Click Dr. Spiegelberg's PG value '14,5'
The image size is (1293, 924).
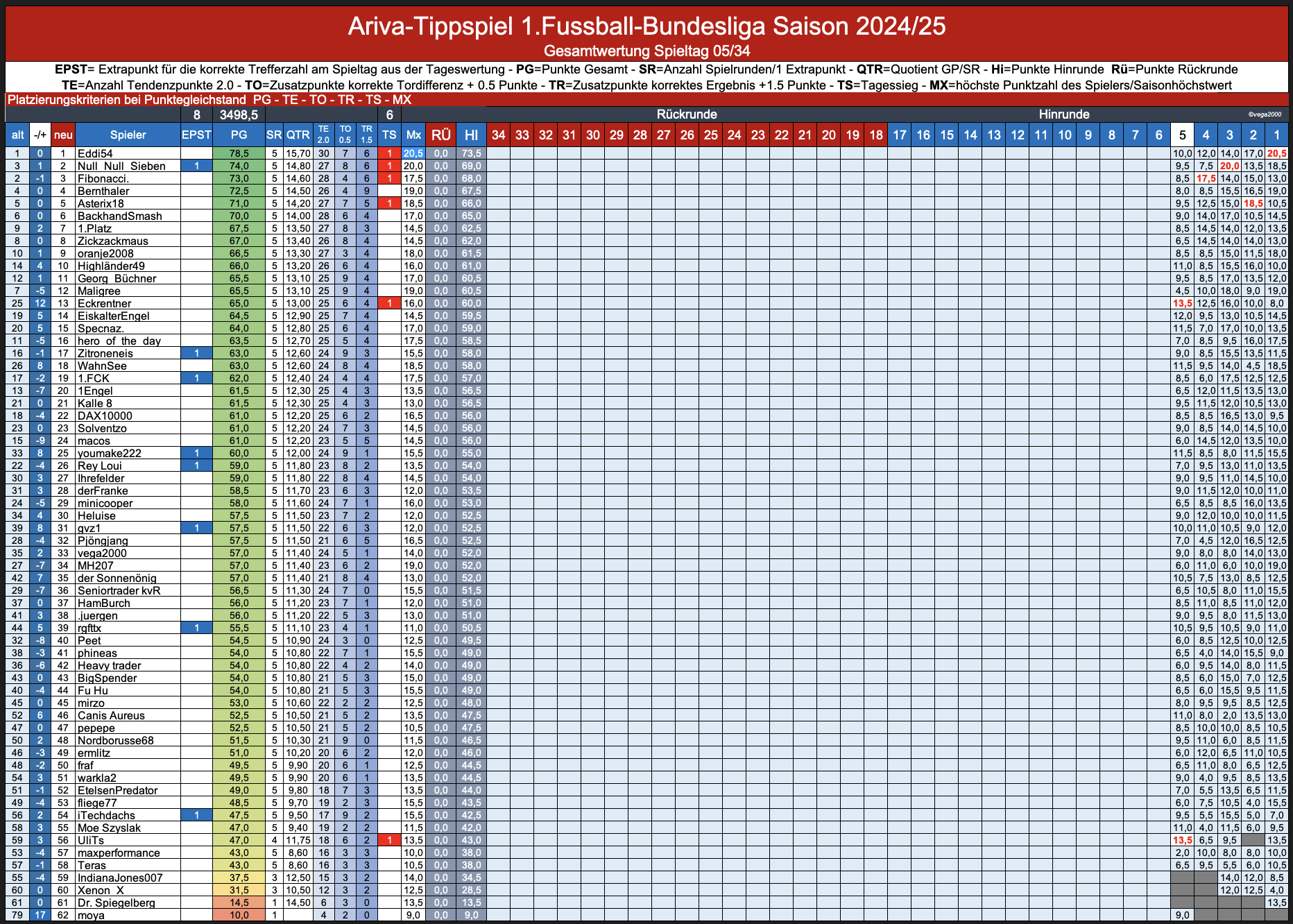pyautogui.click(x=239, y=902)
